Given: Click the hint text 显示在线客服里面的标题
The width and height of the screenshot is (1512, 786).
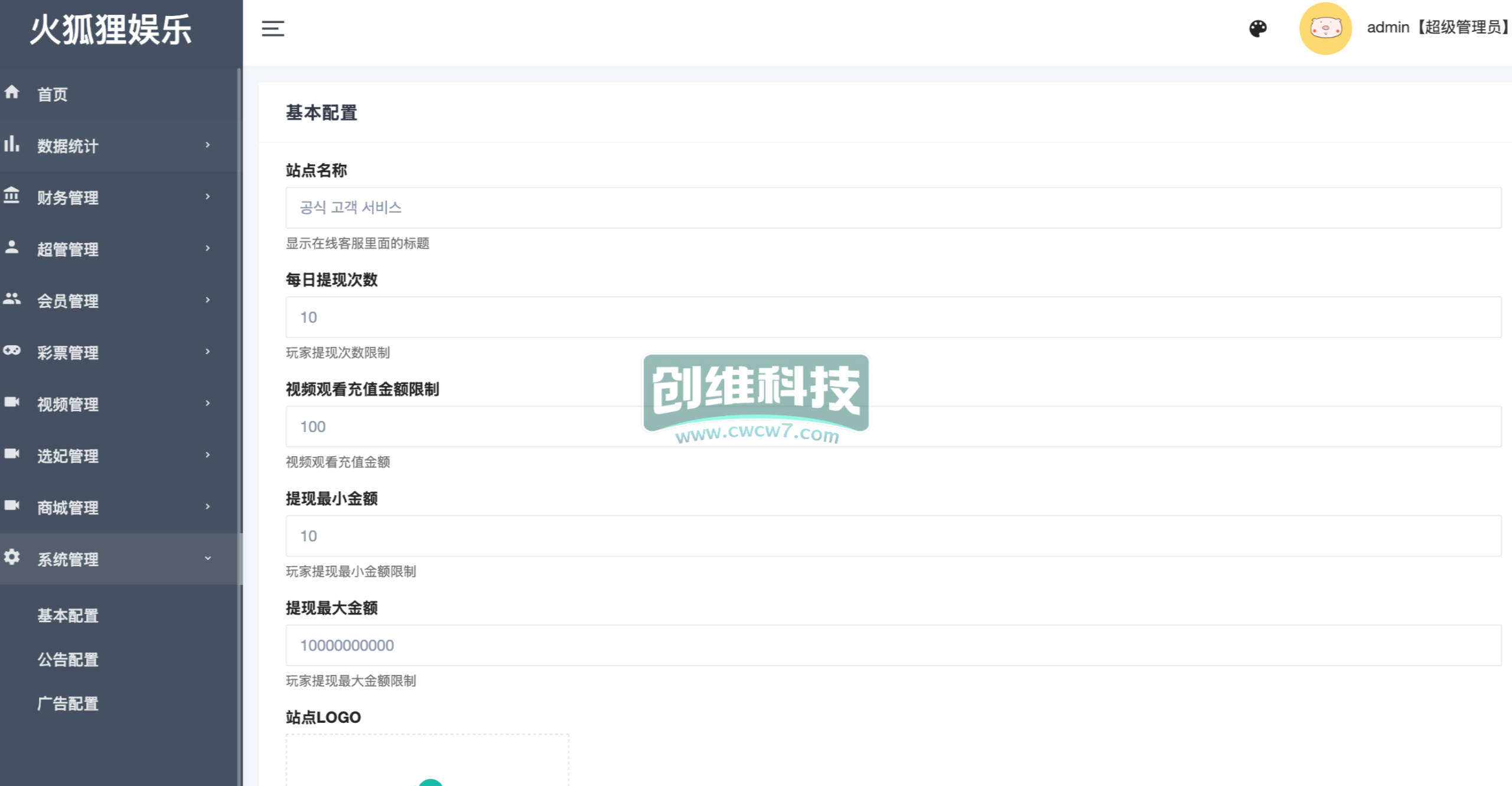Looking at the screenshot, I should click(357, 243).
